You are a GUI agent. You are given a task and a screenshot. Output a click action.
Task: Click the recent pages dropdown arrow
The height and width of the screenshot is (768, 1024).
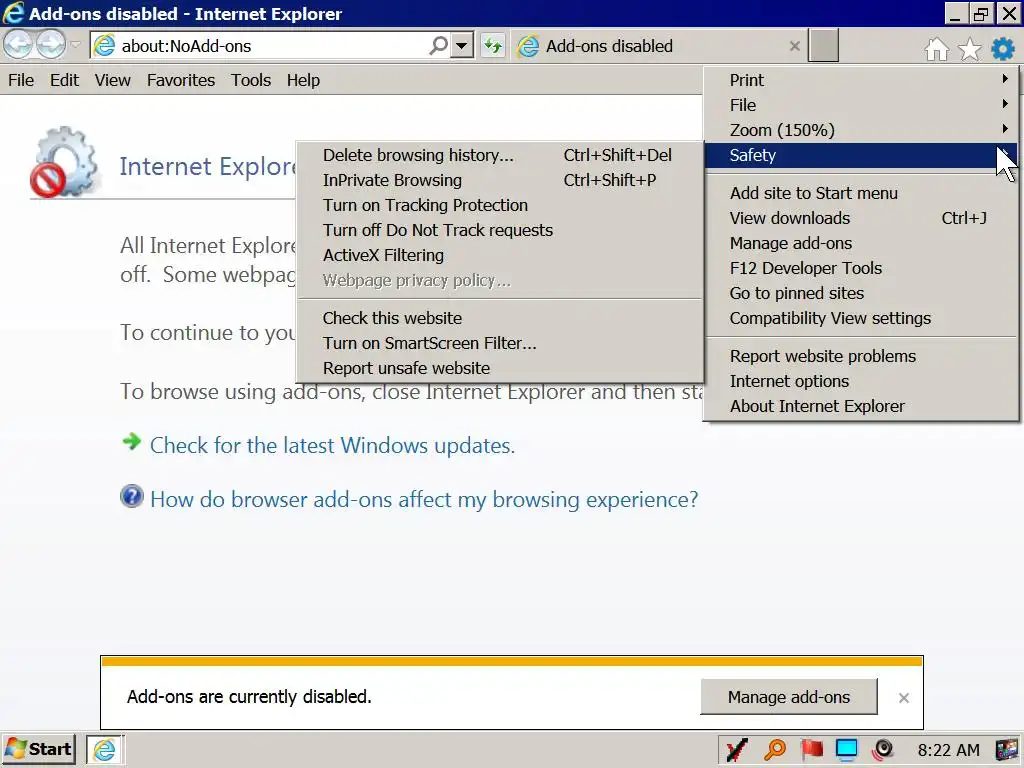(76, 45)
